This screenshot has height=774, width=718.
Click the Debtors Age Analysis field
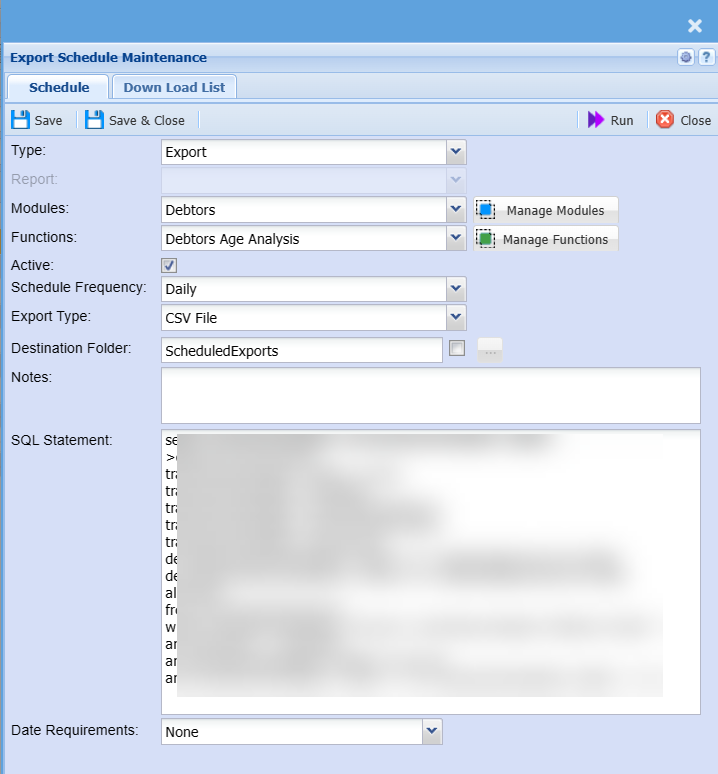coord(304,239)
